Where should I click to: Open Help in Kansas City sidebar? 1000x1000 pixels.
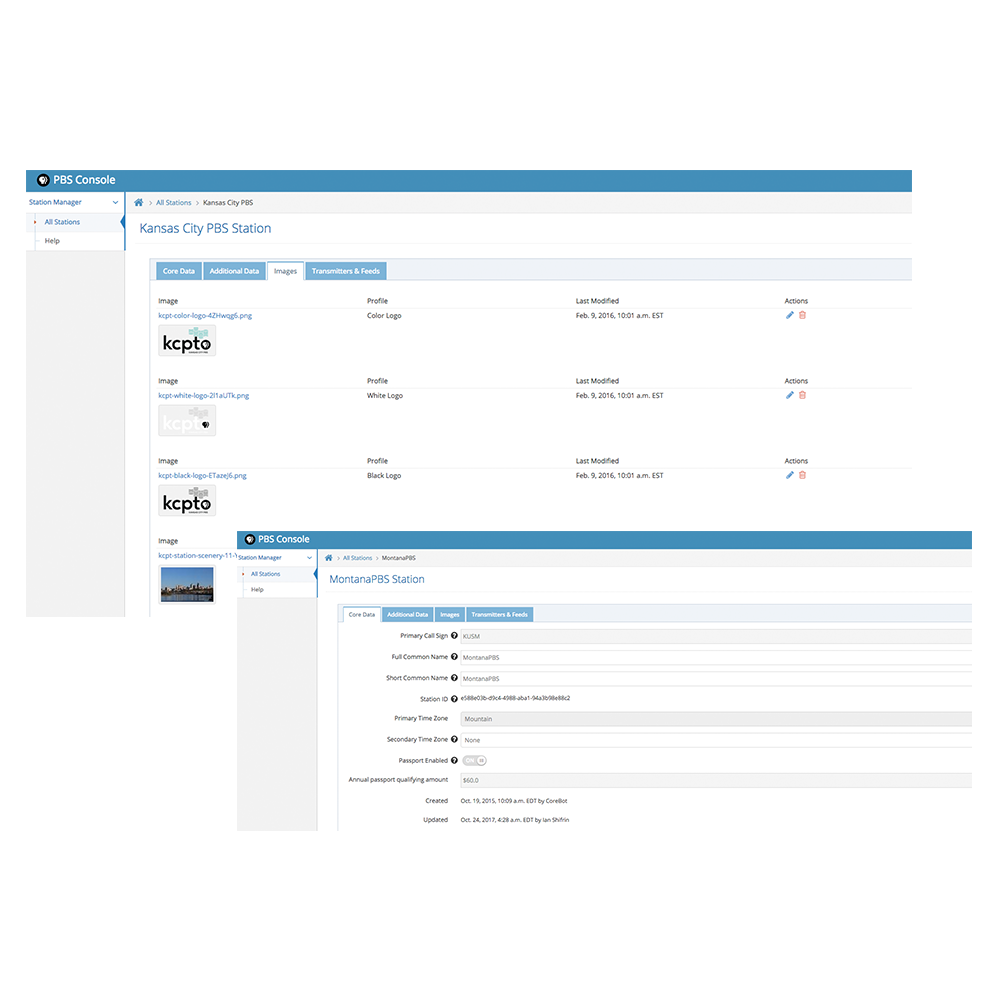tap(52, 241)
